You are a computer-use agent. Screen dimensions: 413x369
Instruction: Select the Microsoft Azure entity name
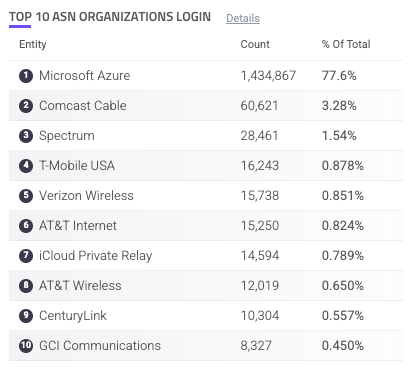click(85, 76)
